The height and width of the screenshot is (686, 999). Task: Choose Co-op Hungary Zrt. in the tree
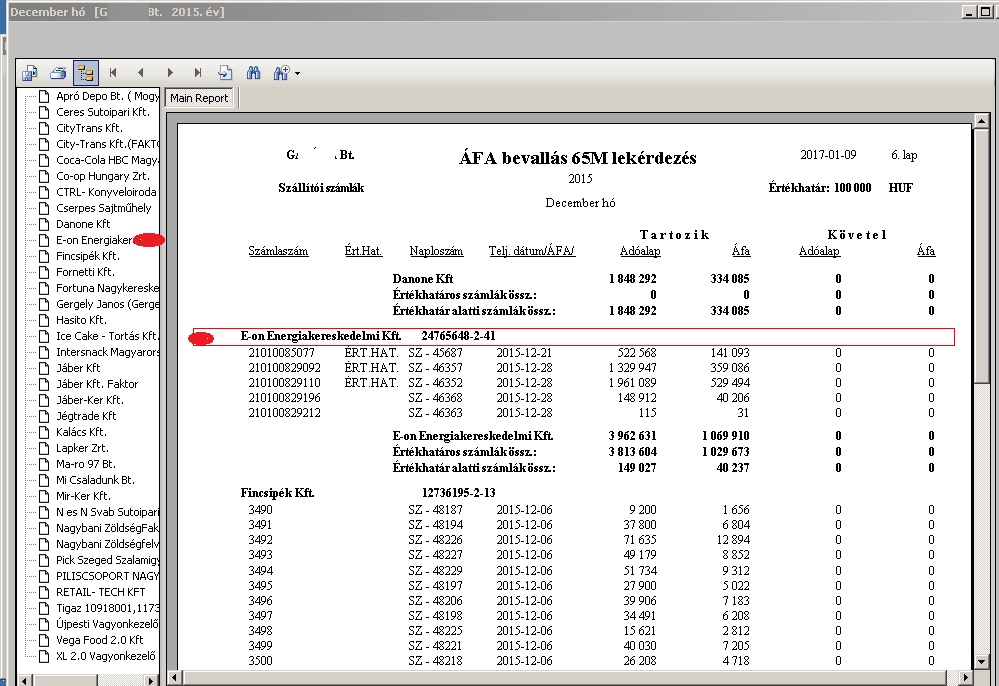[103, 176]
